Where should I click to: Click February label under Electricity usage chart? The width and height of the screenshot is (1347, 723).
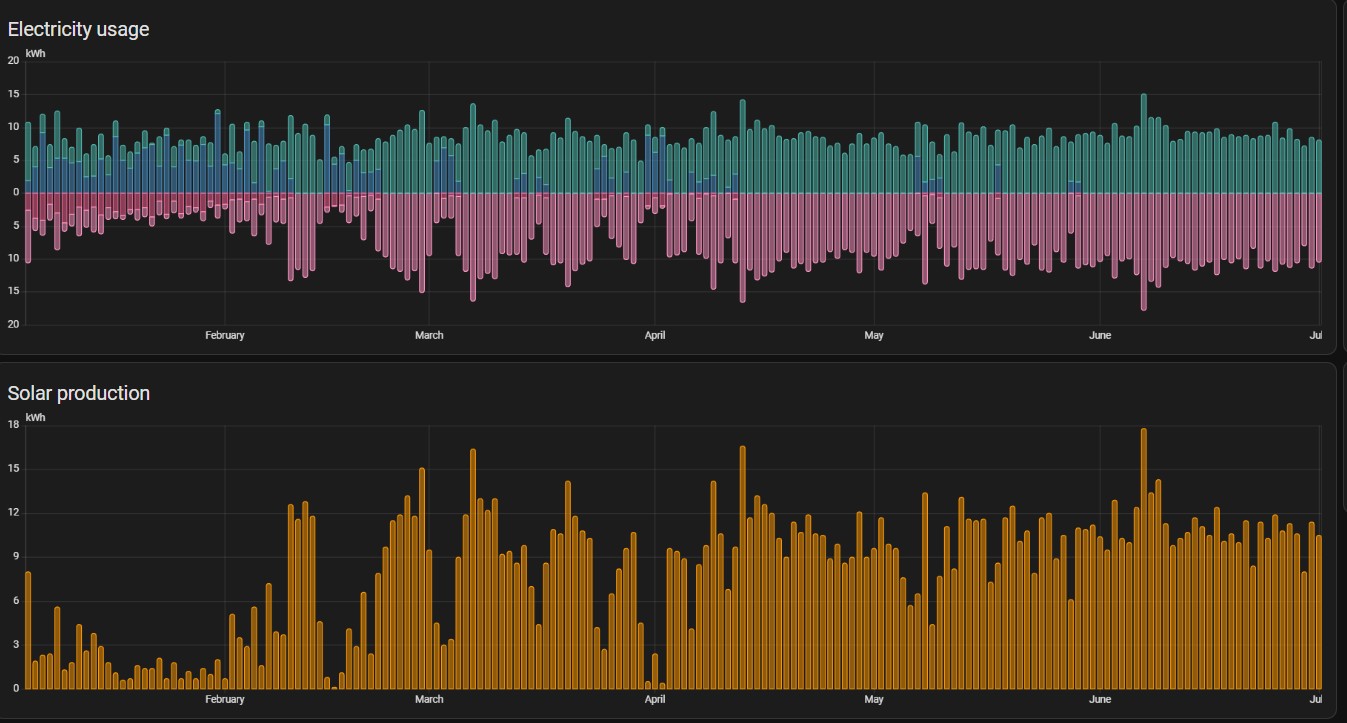[x=224, y=335]
